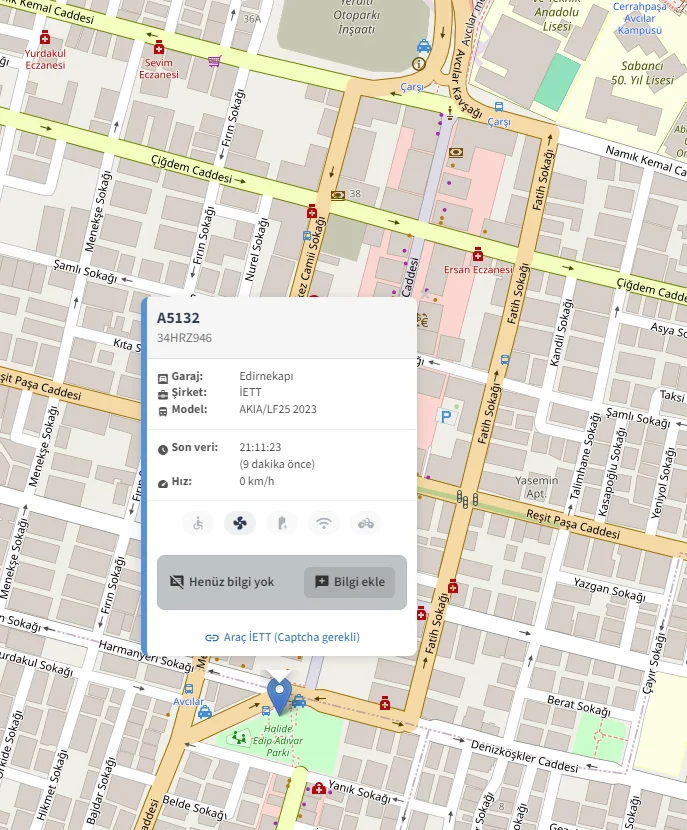Viewport: 687px width, 830px height.
Task: Click the shopping cart market icon
Action: coord(214,61)
